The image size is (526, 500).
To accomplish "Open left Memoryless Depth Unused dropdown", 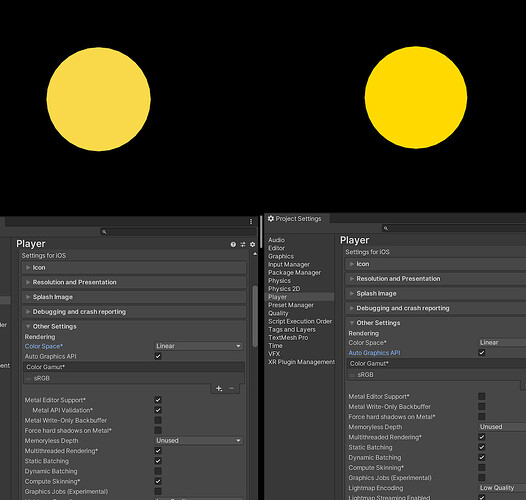I will point(199,441).
